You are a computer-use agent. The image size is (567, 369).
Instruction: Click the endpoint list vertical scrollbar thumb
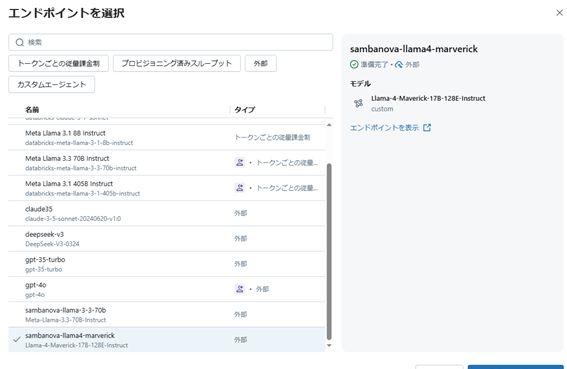click(x=329, y=252)
